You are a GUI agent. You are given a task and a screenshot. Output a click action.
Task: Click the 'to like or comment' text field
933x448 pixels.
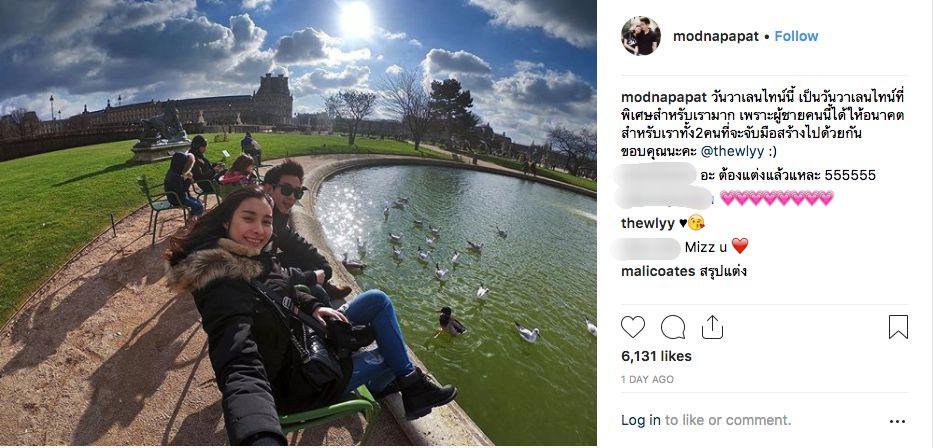[728, 420]
